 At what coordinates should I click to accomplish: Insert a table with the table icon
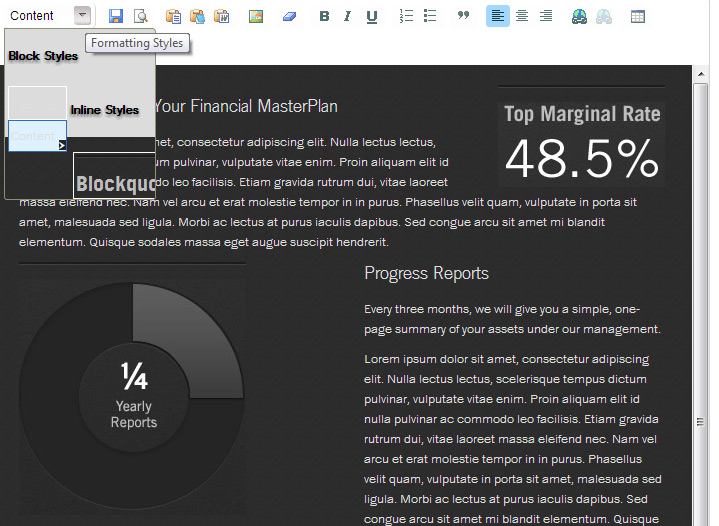638,16
